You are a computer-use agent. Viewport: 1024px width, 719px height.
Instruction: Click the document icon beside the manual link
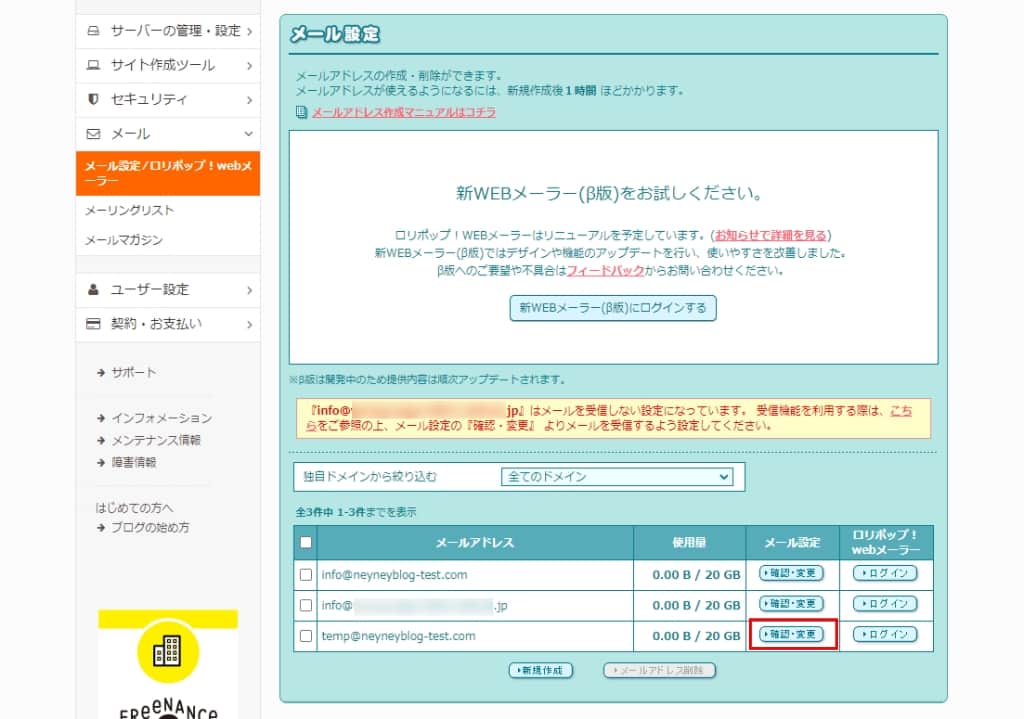(x=301, y=112)
